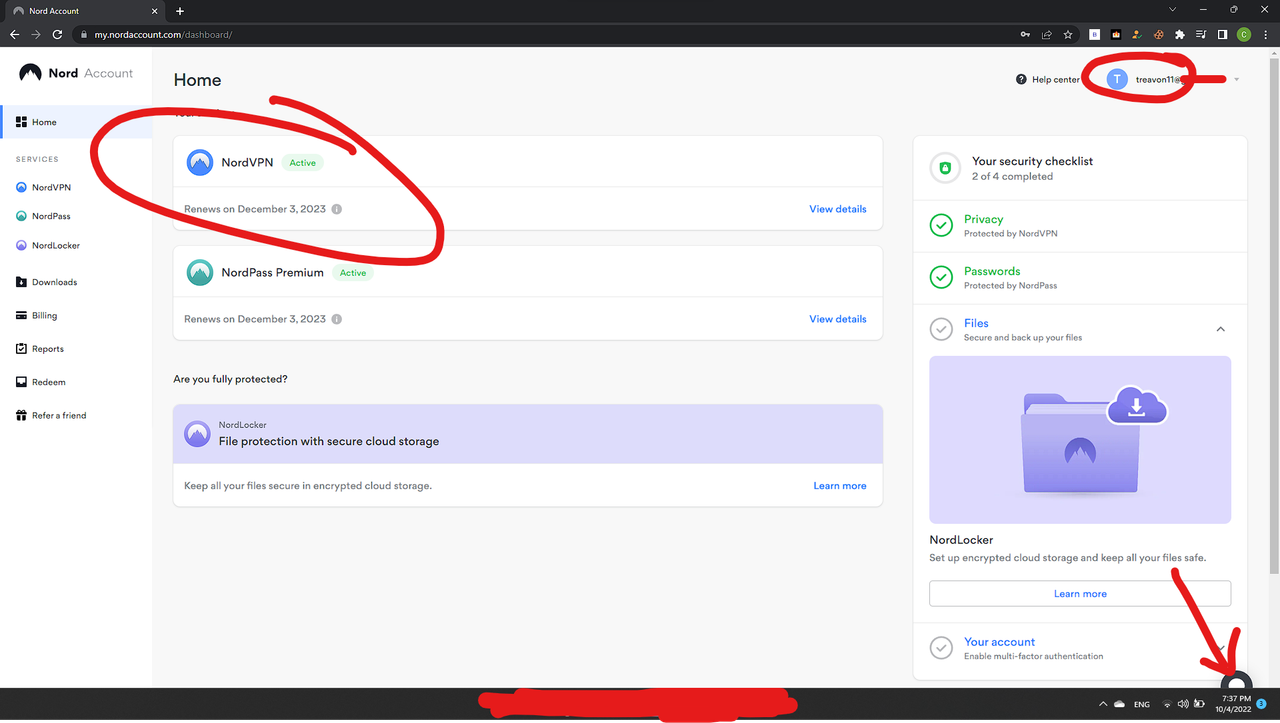Open the Chrome profile avatar C

pyautogui.click(x=1244, y=34)
